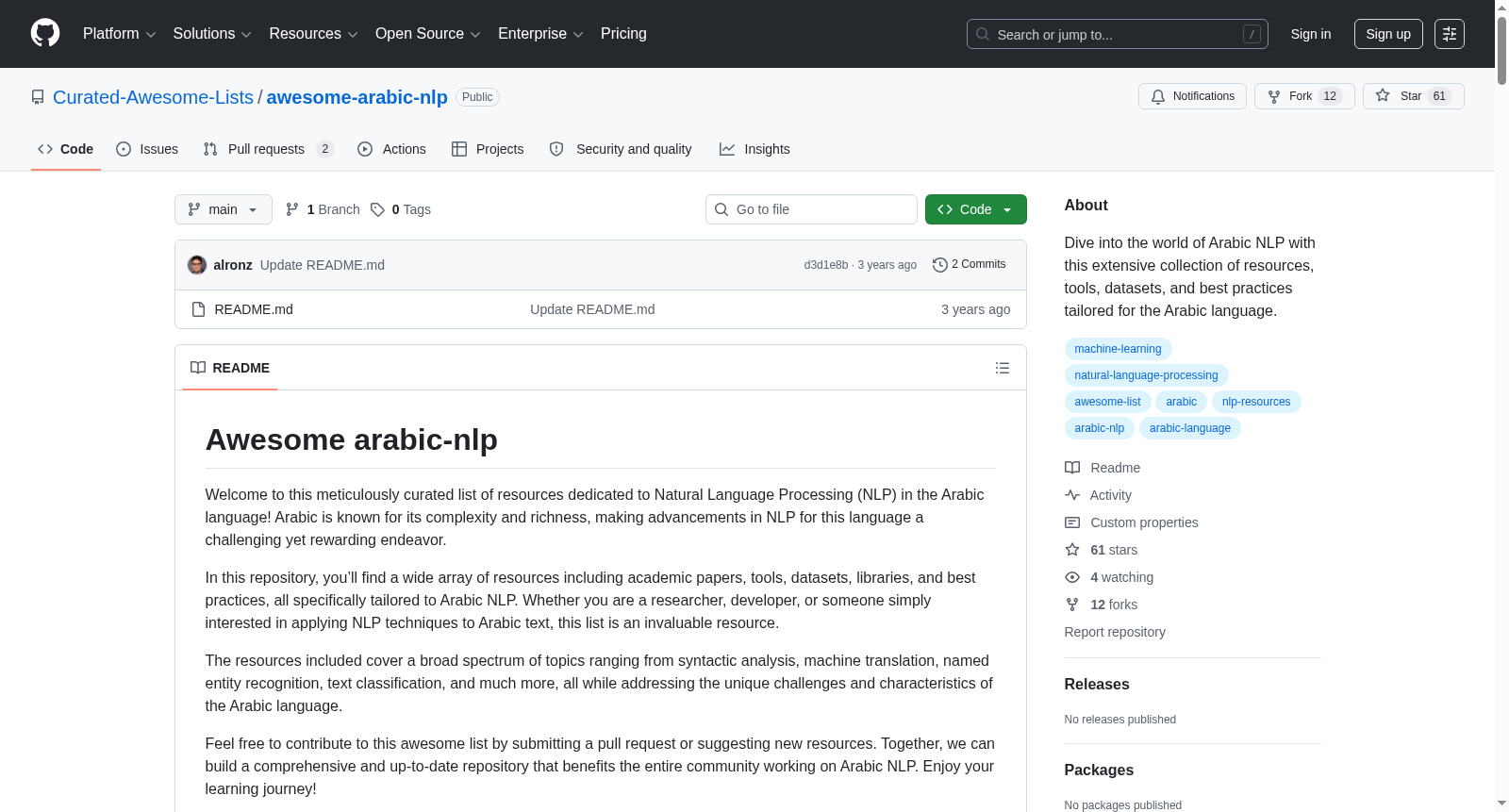Screen dimensions: 1509x812
Task: Open the Activity link in About
Action: (1098, 495)
